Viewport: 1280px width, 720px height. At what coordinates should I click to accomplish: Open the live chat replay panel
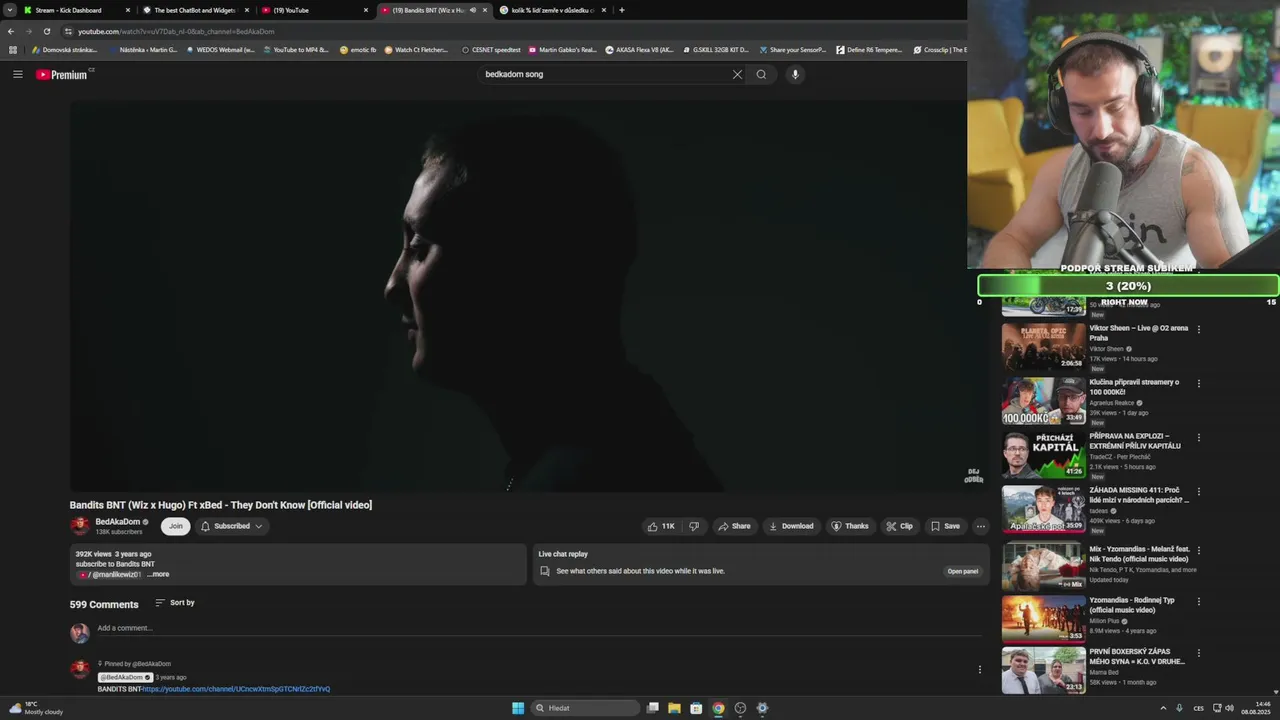coord(963,571)
